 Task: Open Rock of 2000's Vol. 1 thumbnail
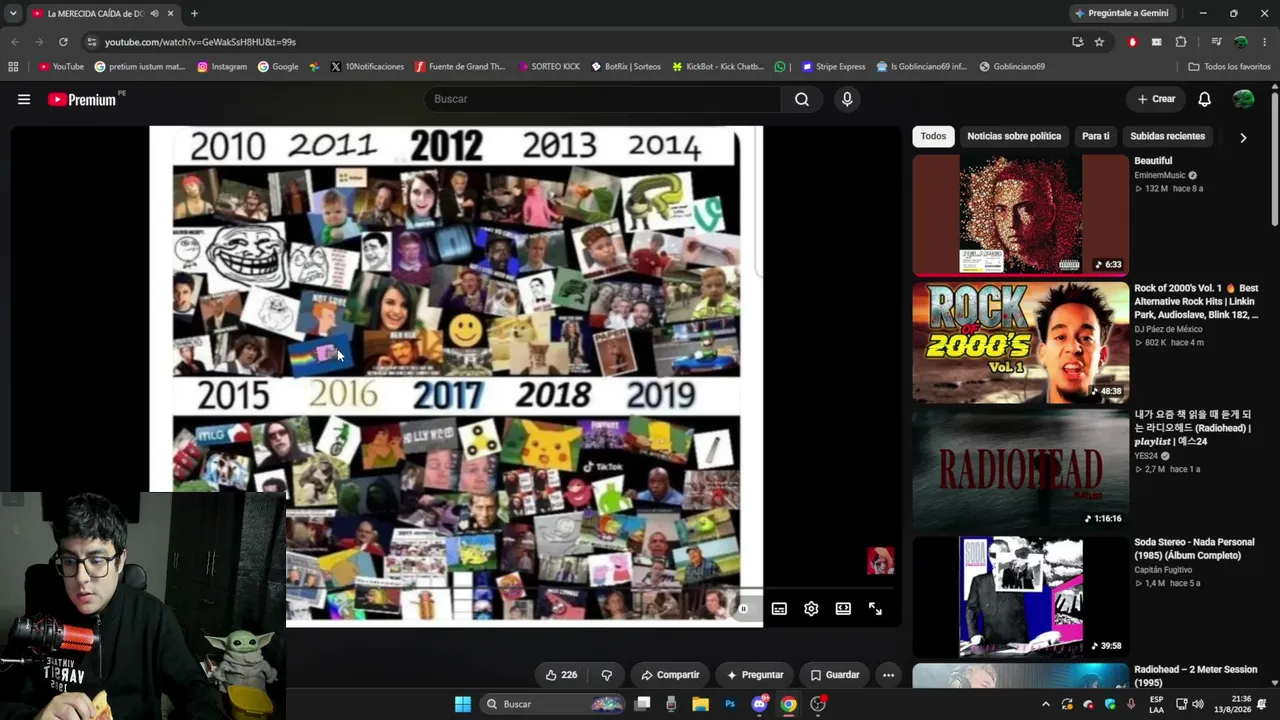[x=1021, y=342]
